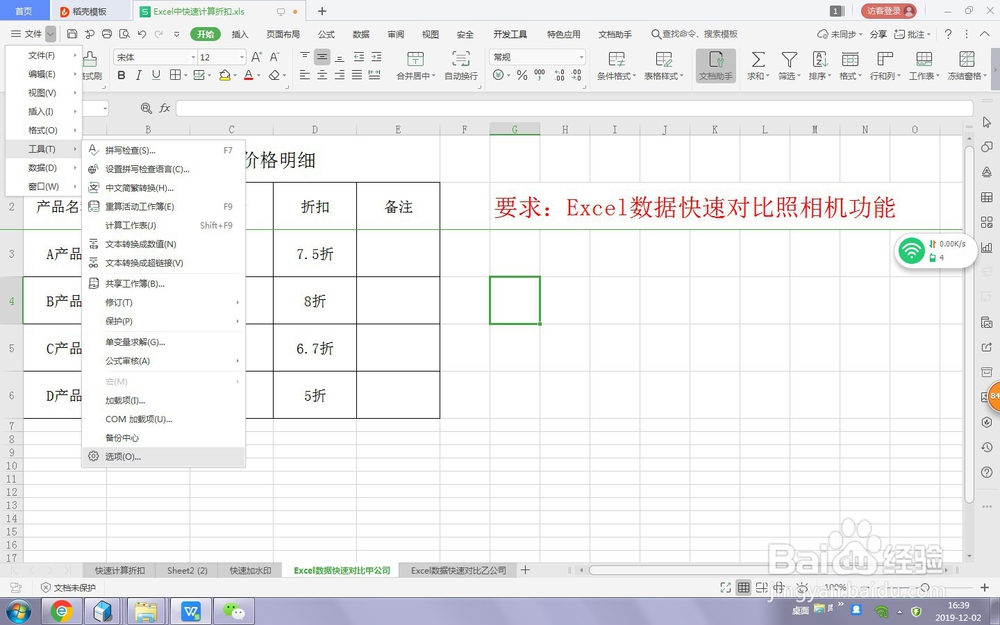Image resolution: width=1000 pixels, height=625 pixels.
Task: Select the fill color bucket icon
Action: point(225,76)
